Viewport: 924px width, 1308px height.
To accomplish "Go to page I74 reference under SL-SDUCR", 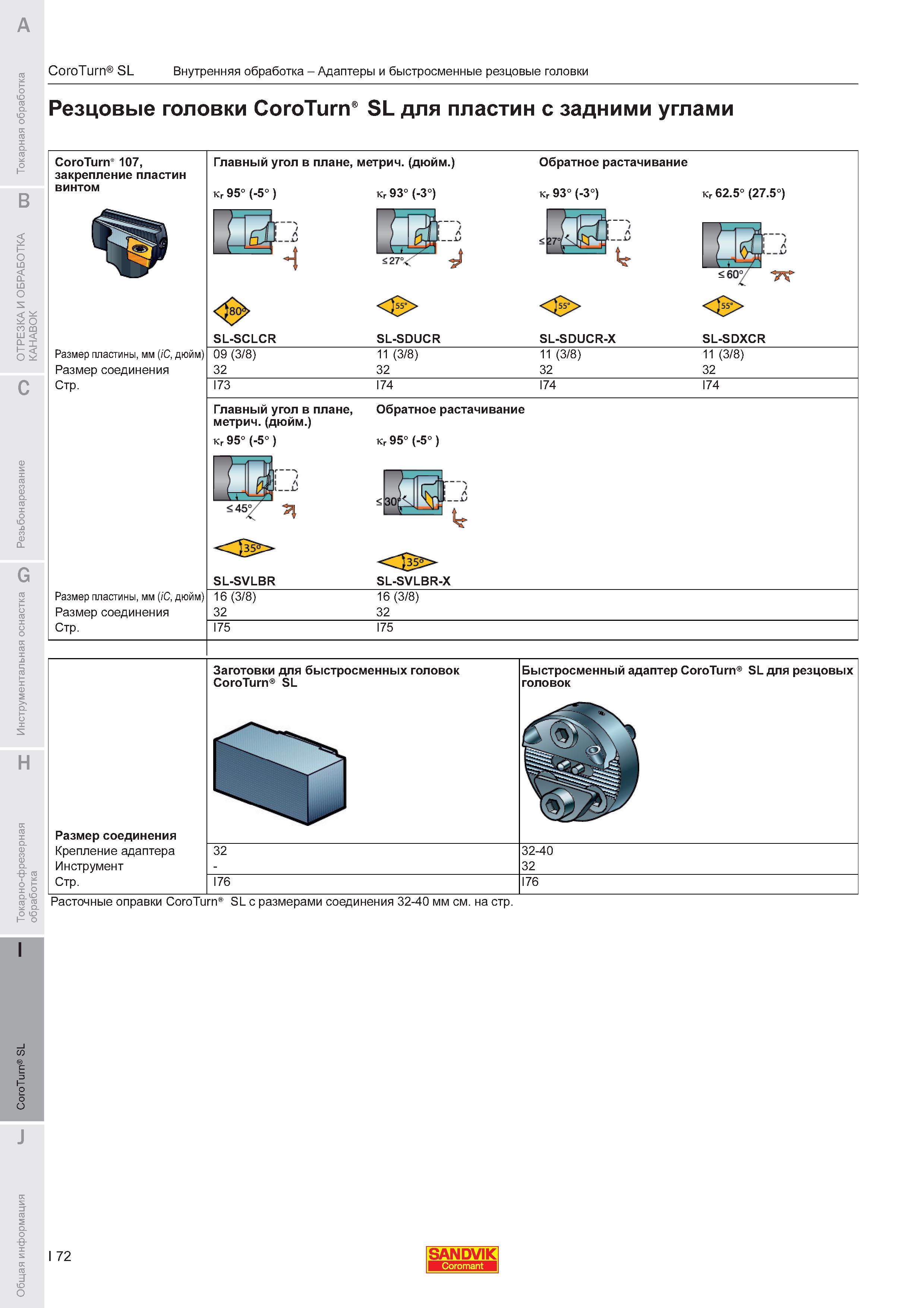I will coord(384,385).
